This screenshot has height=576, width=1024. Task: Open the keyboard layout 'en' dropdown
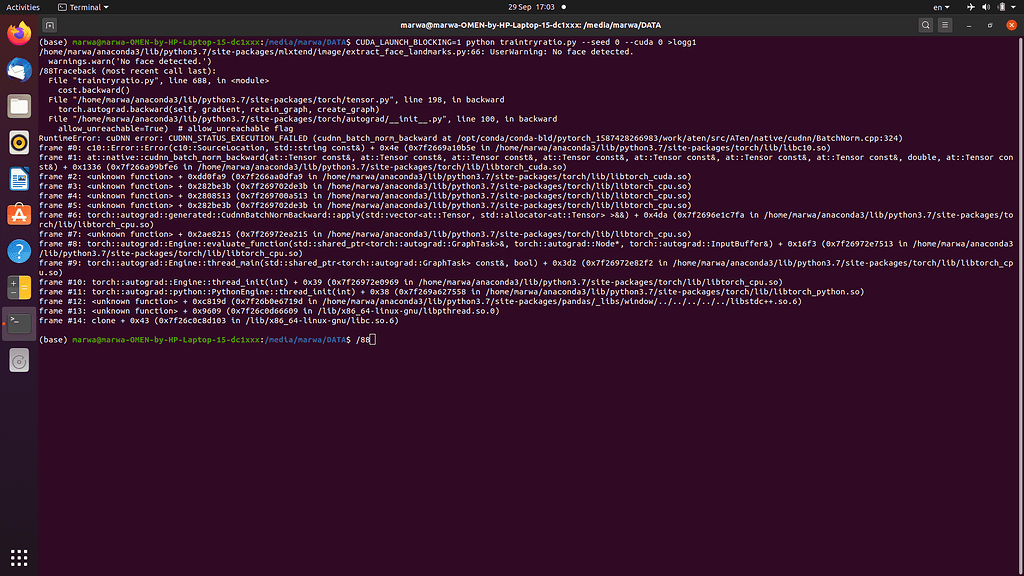(941, 7)
